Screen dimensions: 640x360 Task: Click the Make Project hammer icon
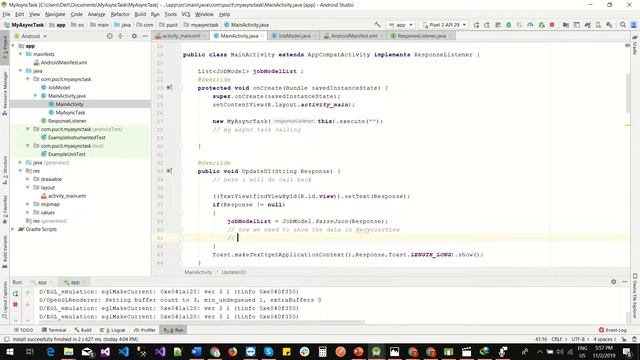[x=377, y=24]
